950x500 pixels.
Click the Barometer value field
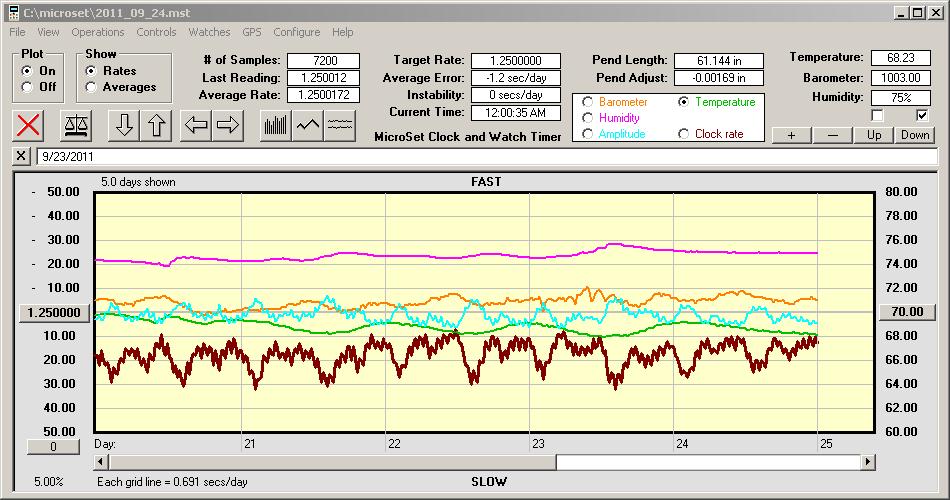pos(900,78)
